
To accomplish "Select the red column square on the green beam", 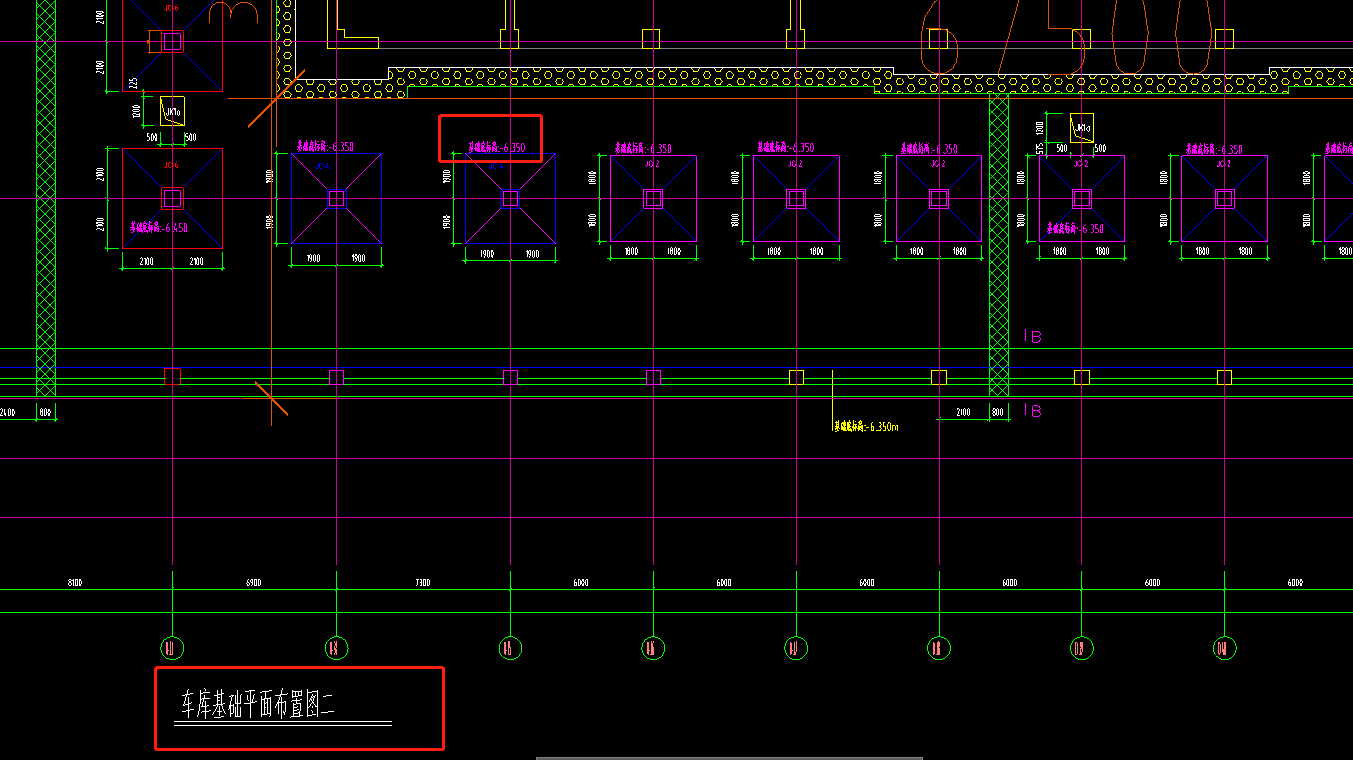I will coord(172,376).
